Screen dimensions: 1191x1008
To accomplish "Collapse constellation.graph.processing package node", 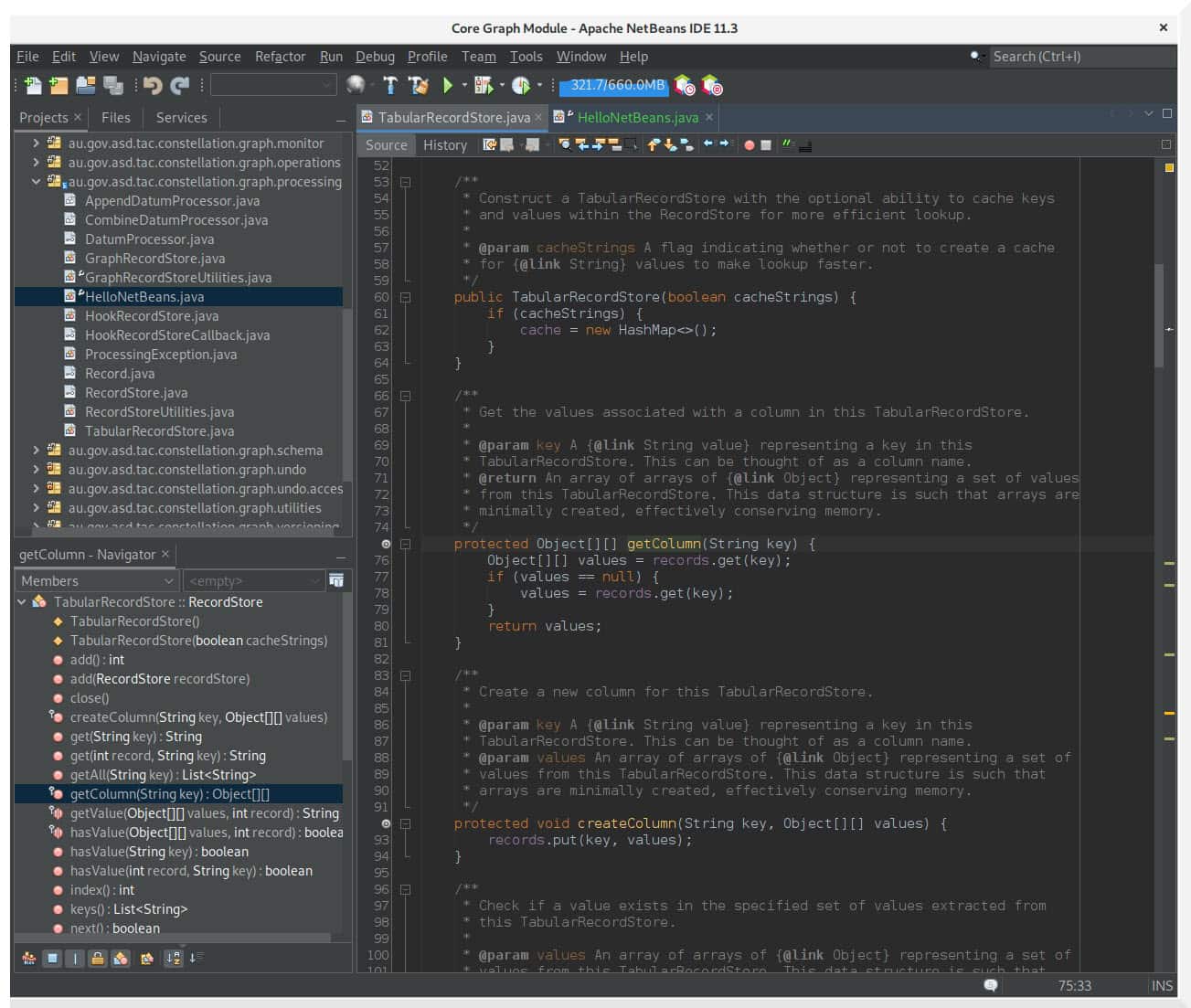I will click(36, 181).
